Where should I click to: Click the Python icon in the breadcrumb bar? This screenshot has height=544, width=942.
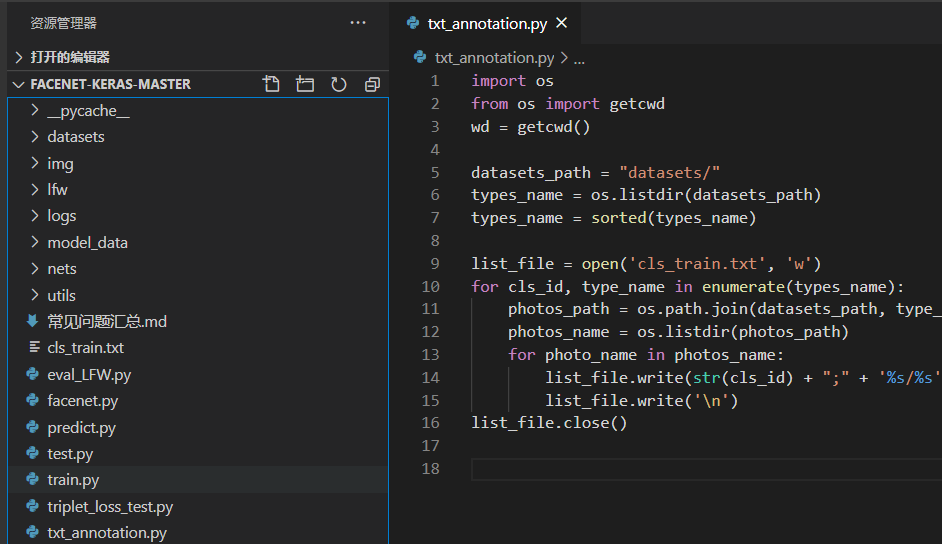[x=420, y=57]
